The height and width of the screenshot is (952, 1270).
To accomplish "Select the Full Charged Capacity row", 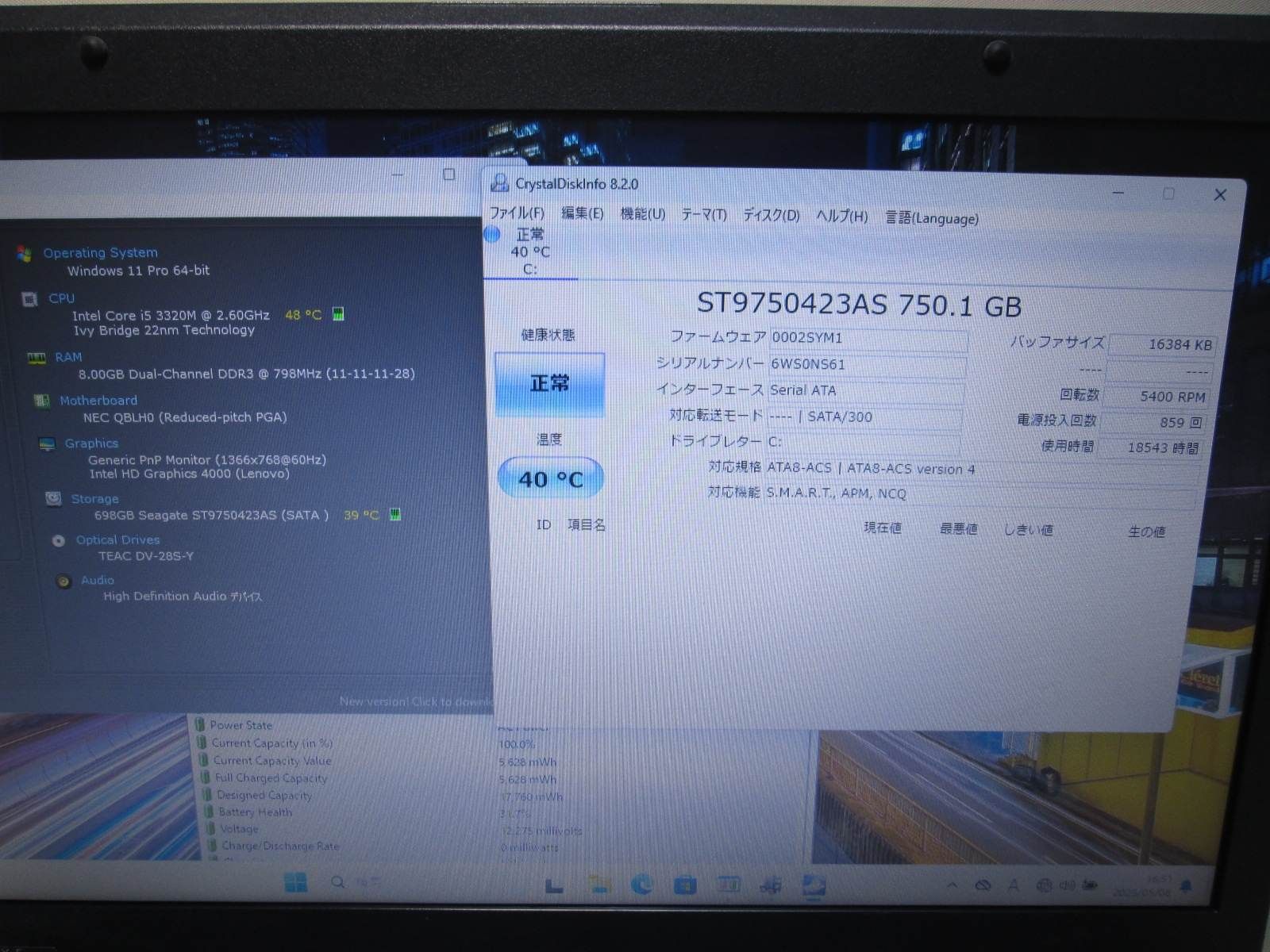I will 271,778.
